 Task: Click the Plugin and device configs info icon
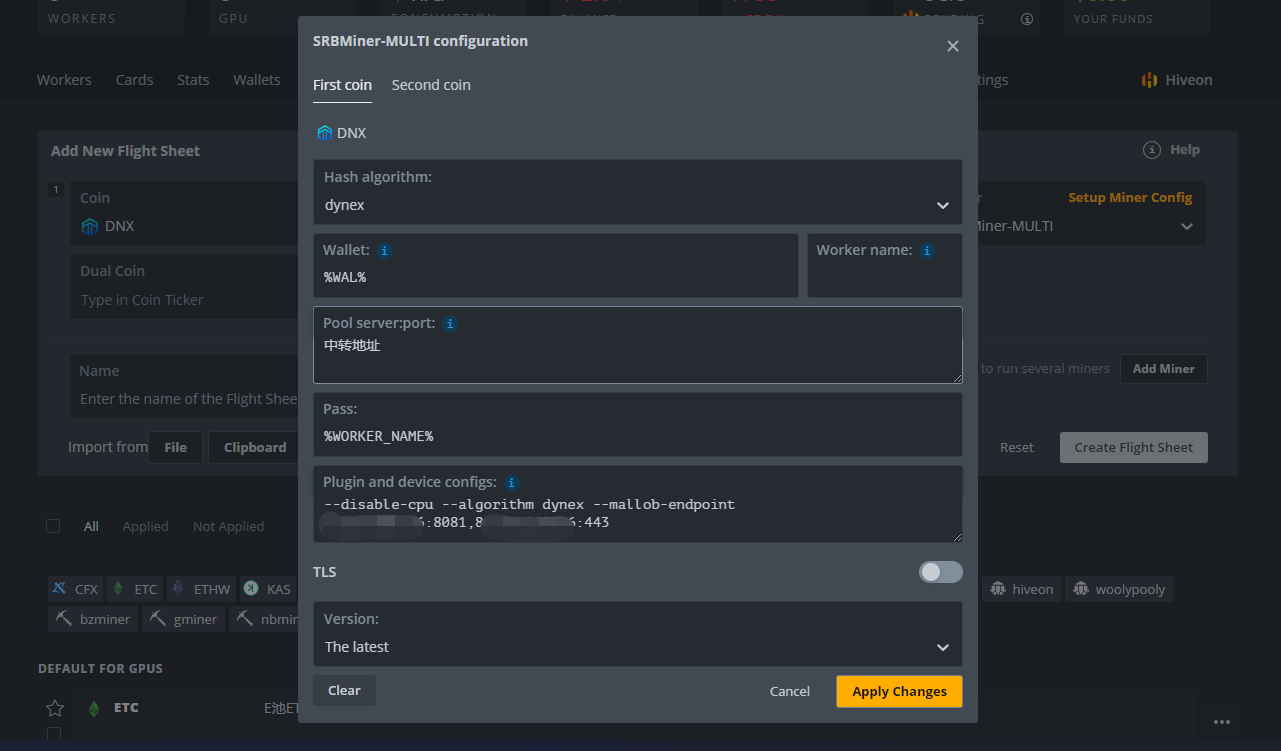(511, 482)
